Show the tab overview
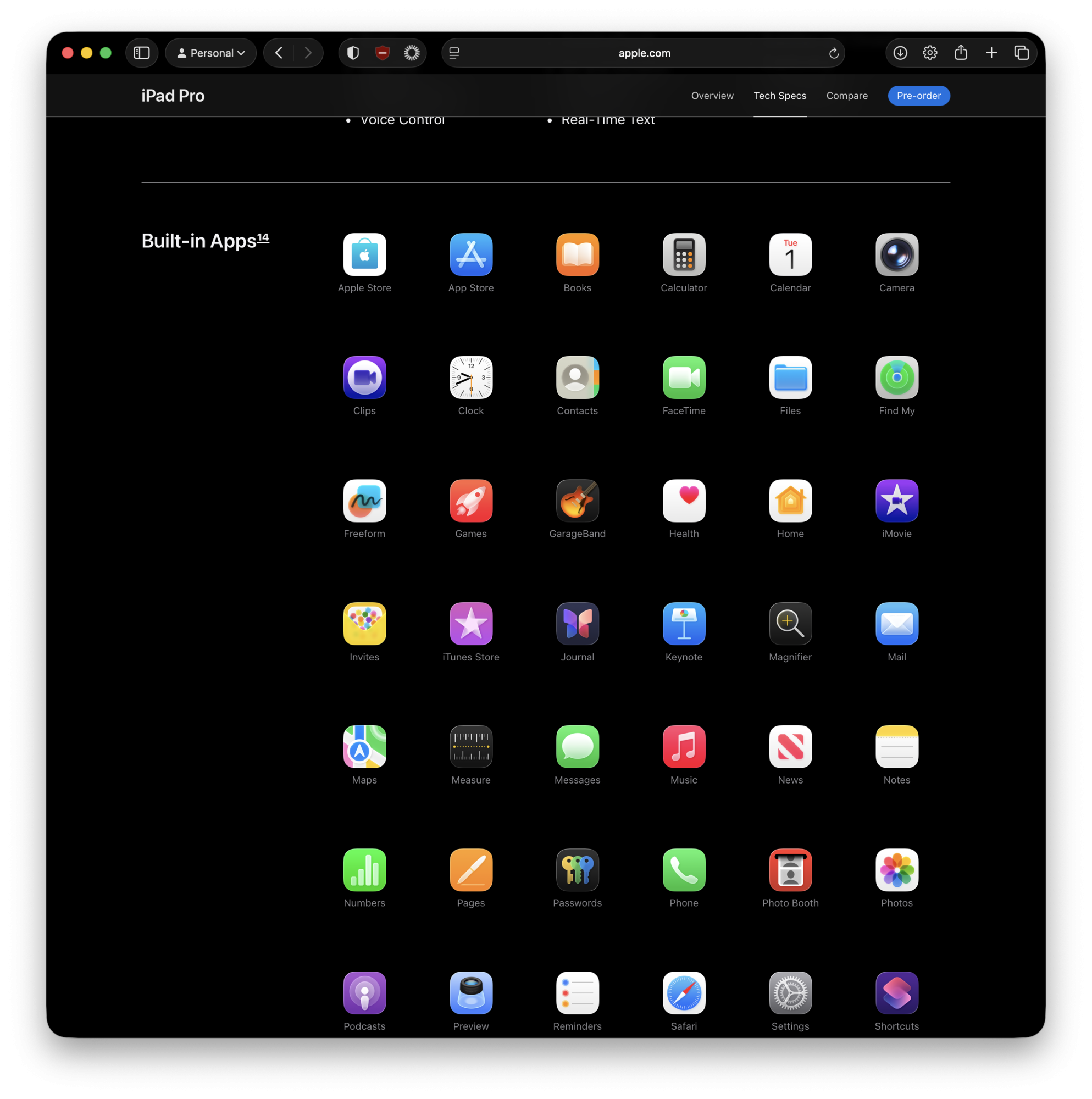The image size is (1092, 1099). (x=1021, y=53)
